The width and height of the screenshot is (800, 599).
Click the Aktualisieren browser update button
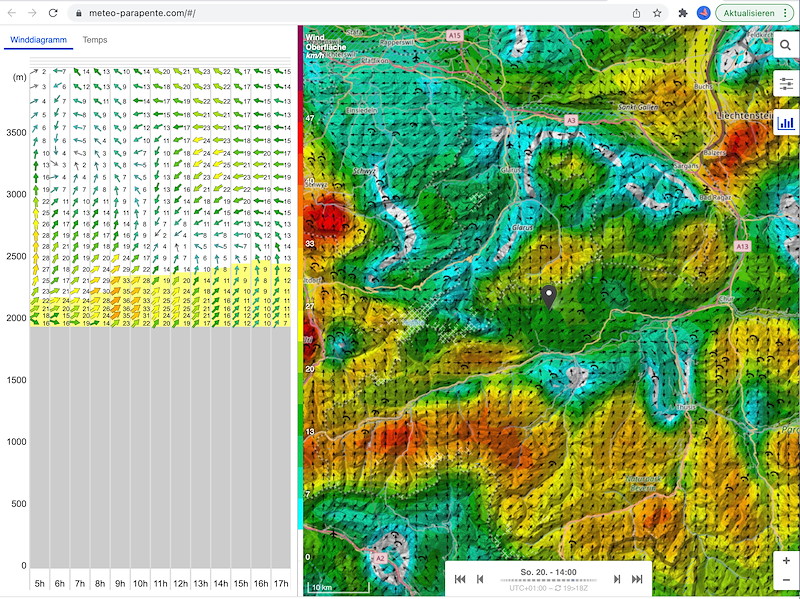[x=756, y=13]
